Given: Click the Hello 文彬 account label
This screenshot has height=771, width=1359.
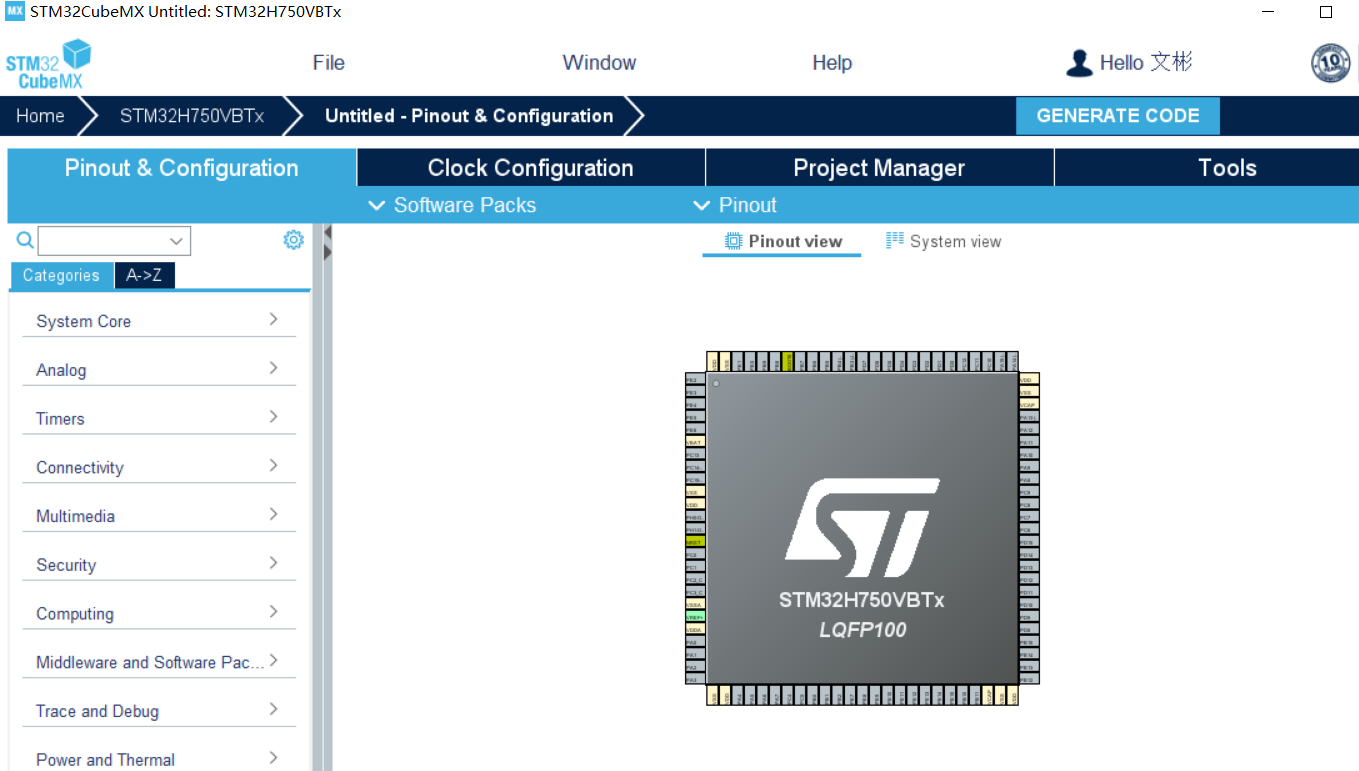Looking at the screenshot, I should 1146,63.
